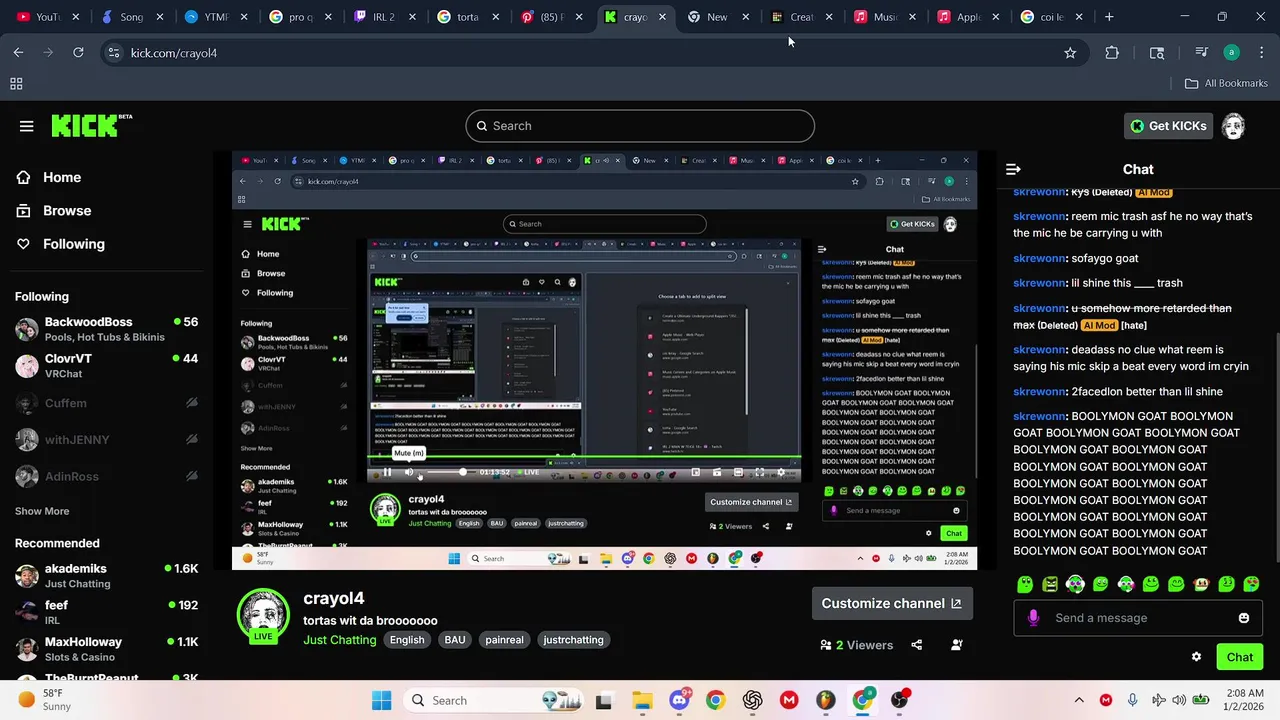Click the English tag
The width and height of the screenshot is (1280, 720).
[x=407, y=640]
